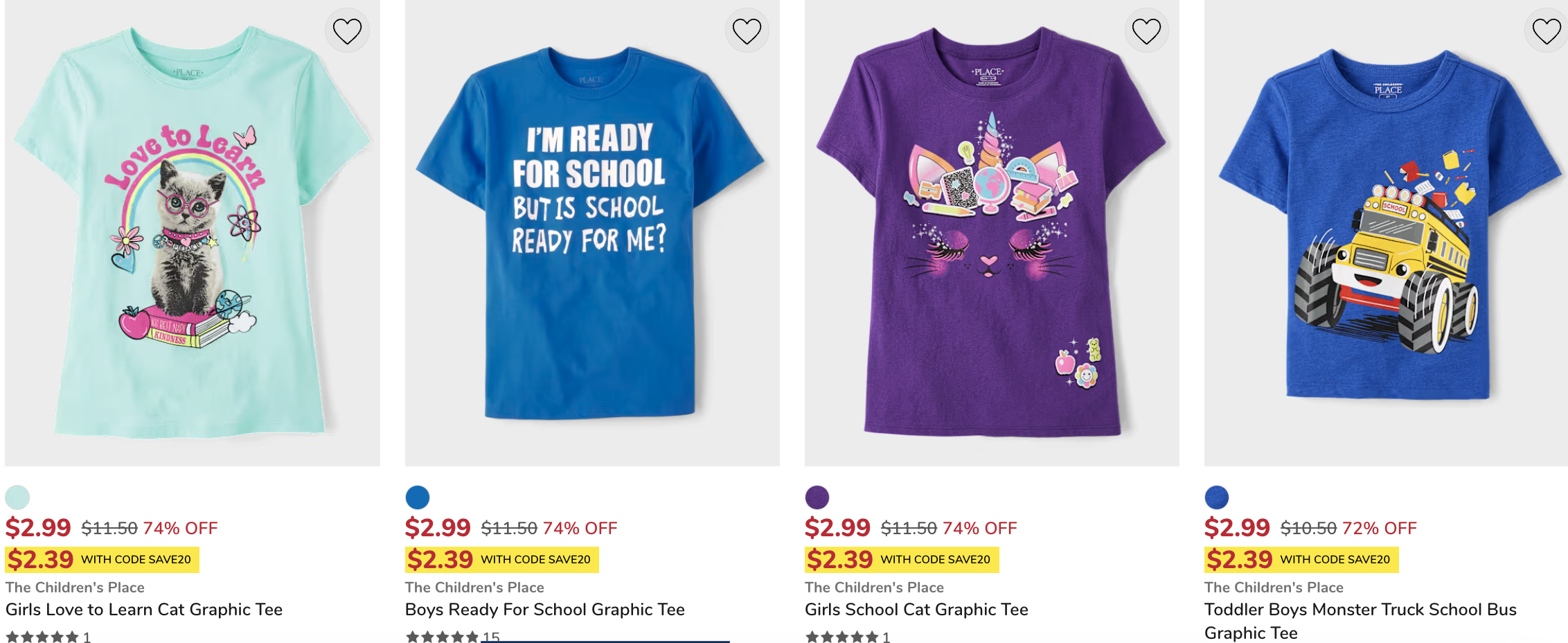Select the mint green color swatch
1568x643 pixels.
[x=17, y=497]
